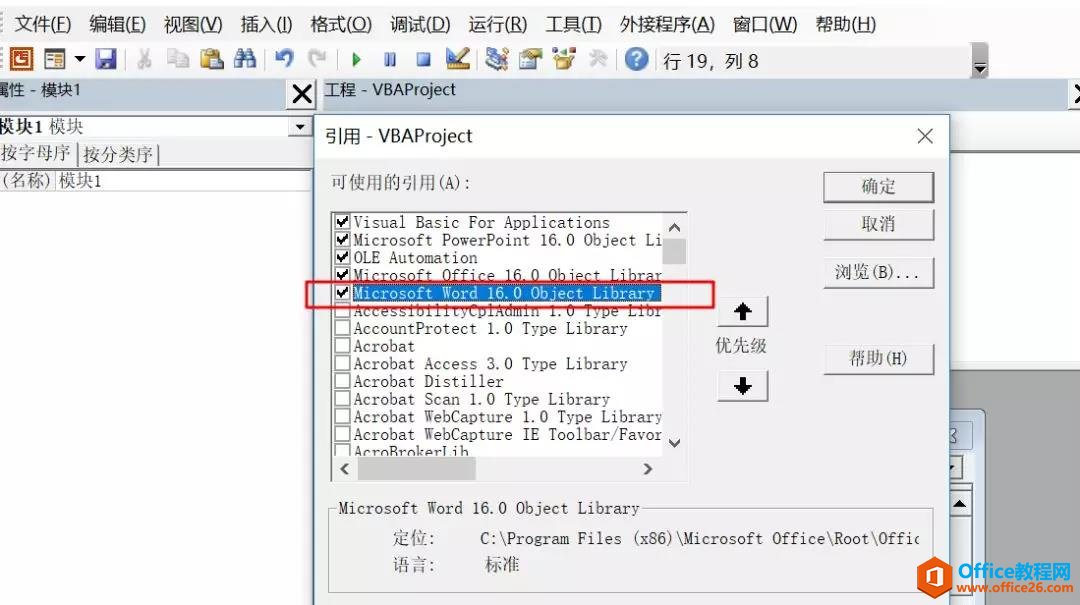Uncheck OLE Automation reference
The width and height of the screenshot is (1080, 605).
click(x=342, y=257)
